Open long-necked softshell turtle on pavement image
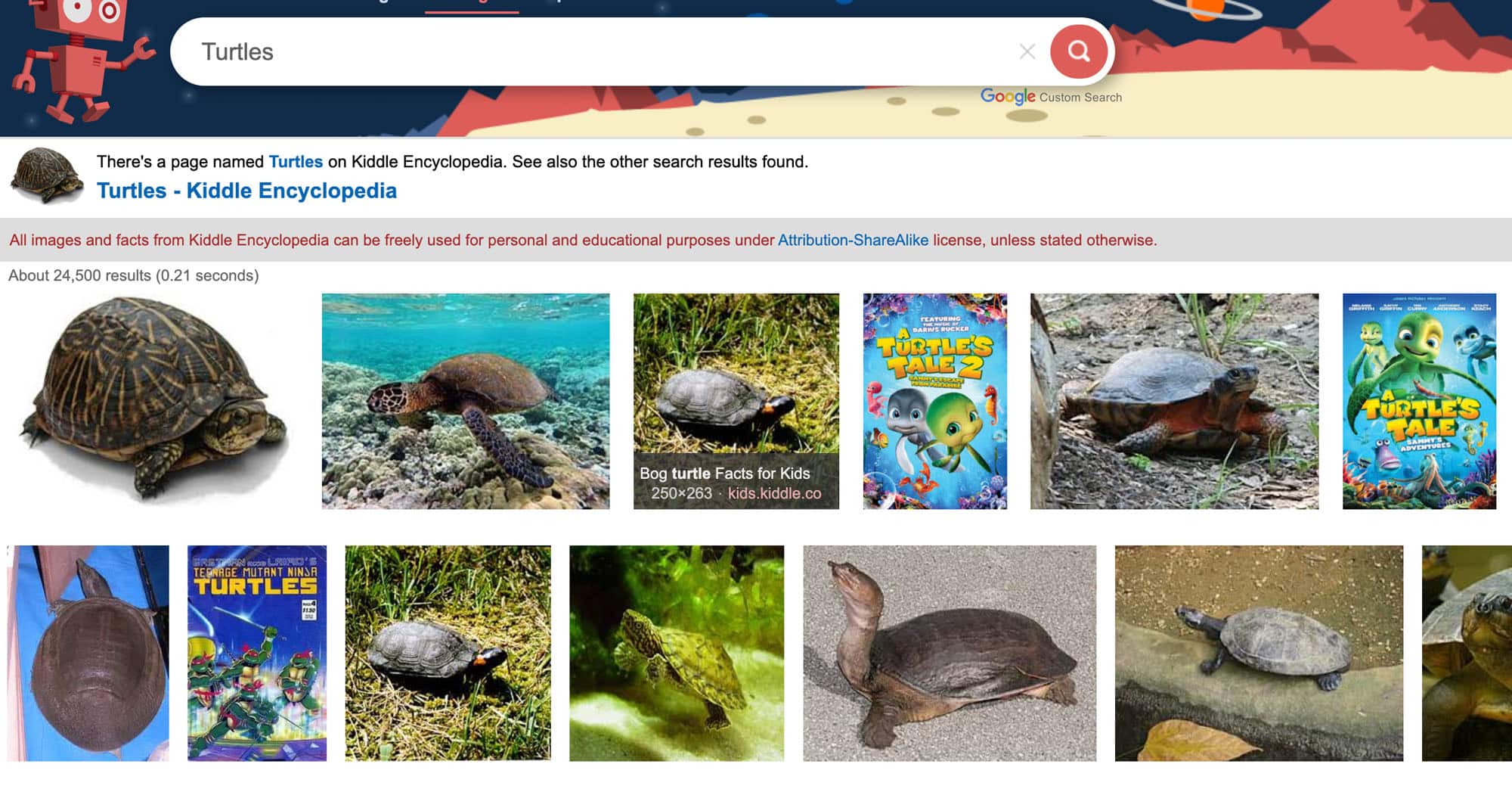Viewport: 1512px width, 792px height. [950, 653]
